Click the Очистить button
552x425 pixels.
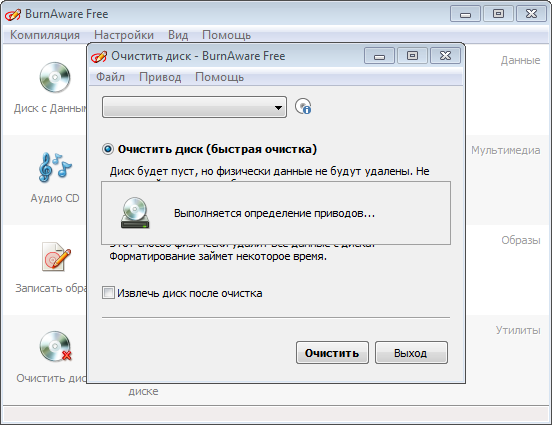click(332, 352)
